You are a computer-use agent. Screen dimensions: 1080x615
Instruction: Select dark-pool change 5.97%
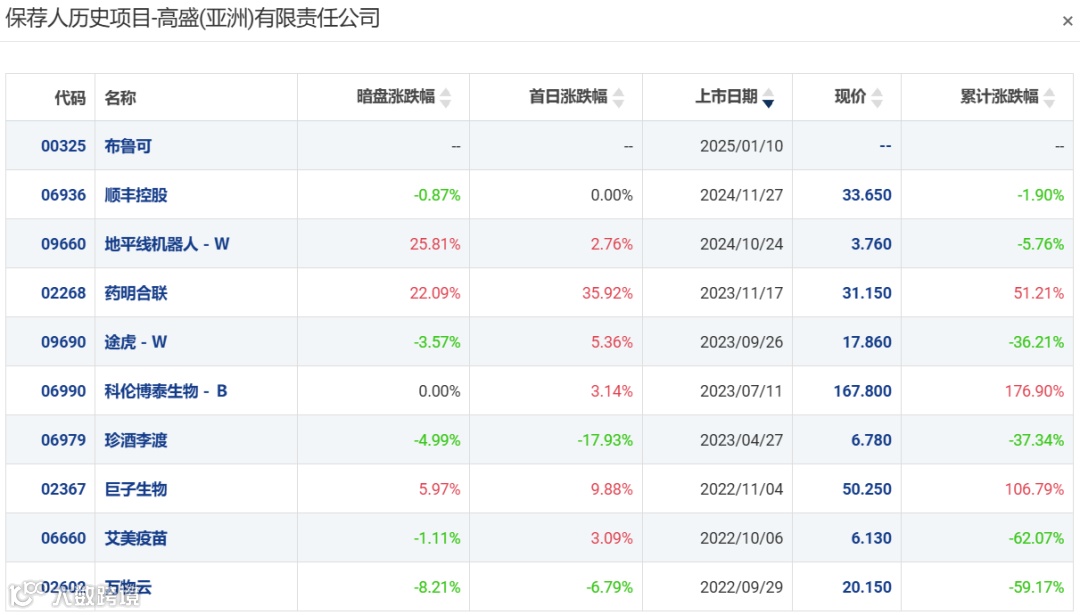439,489
